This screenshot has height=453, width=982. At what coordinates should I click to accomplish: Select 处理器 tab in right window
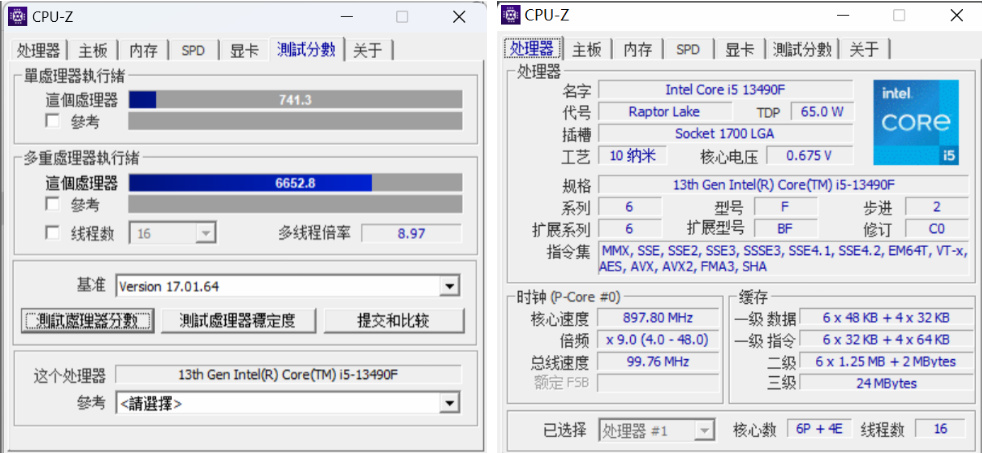532,48
